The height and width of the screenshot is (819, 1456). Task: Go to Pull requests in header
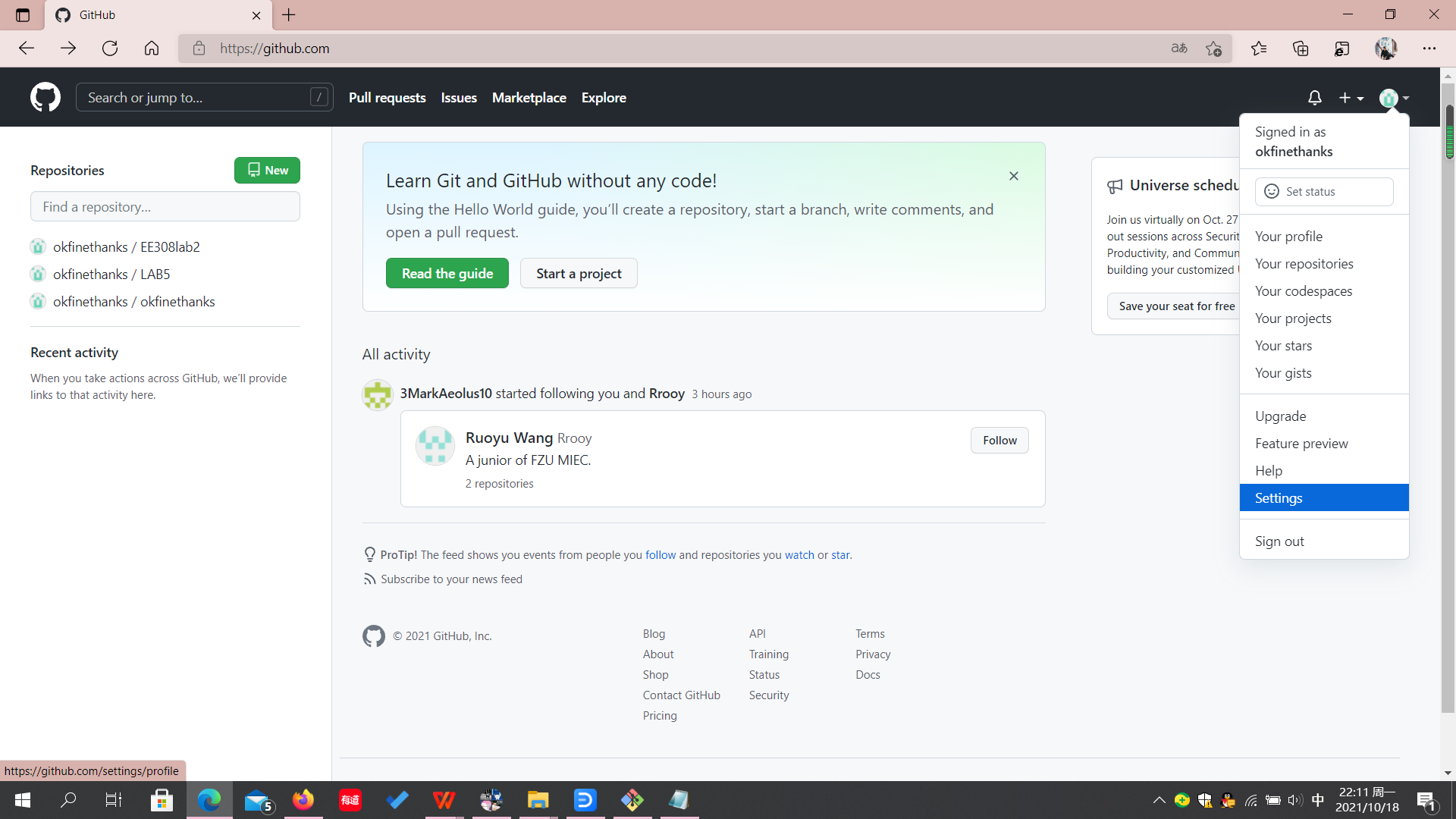click(388, 98)
